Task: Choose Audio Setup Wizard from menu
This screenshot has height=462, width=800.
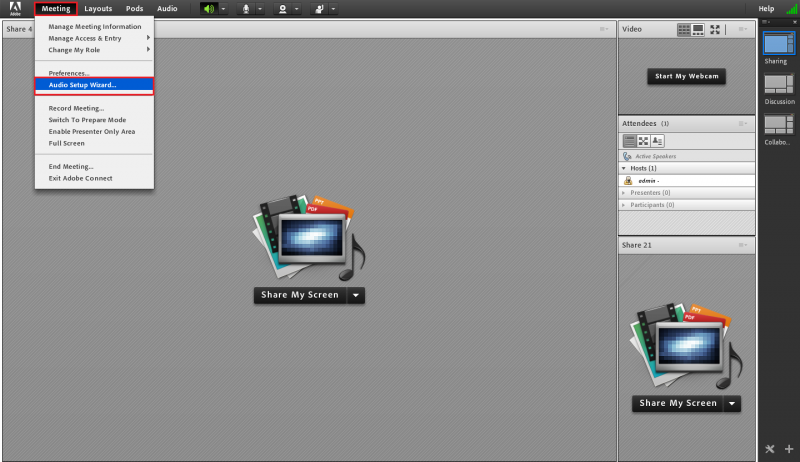Action: (x=83, y=85)
